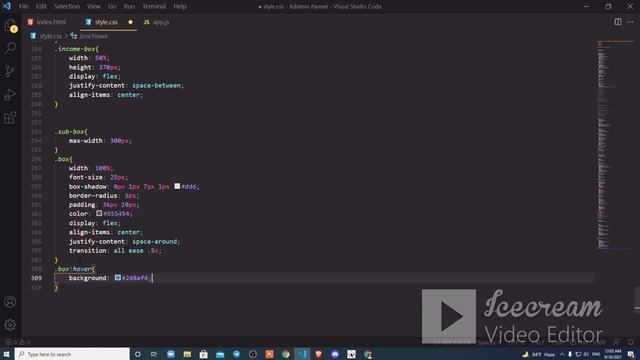The width and height of the screenshot is (640, 360).
Task: Click the transition property line
Action: point(115,251)
